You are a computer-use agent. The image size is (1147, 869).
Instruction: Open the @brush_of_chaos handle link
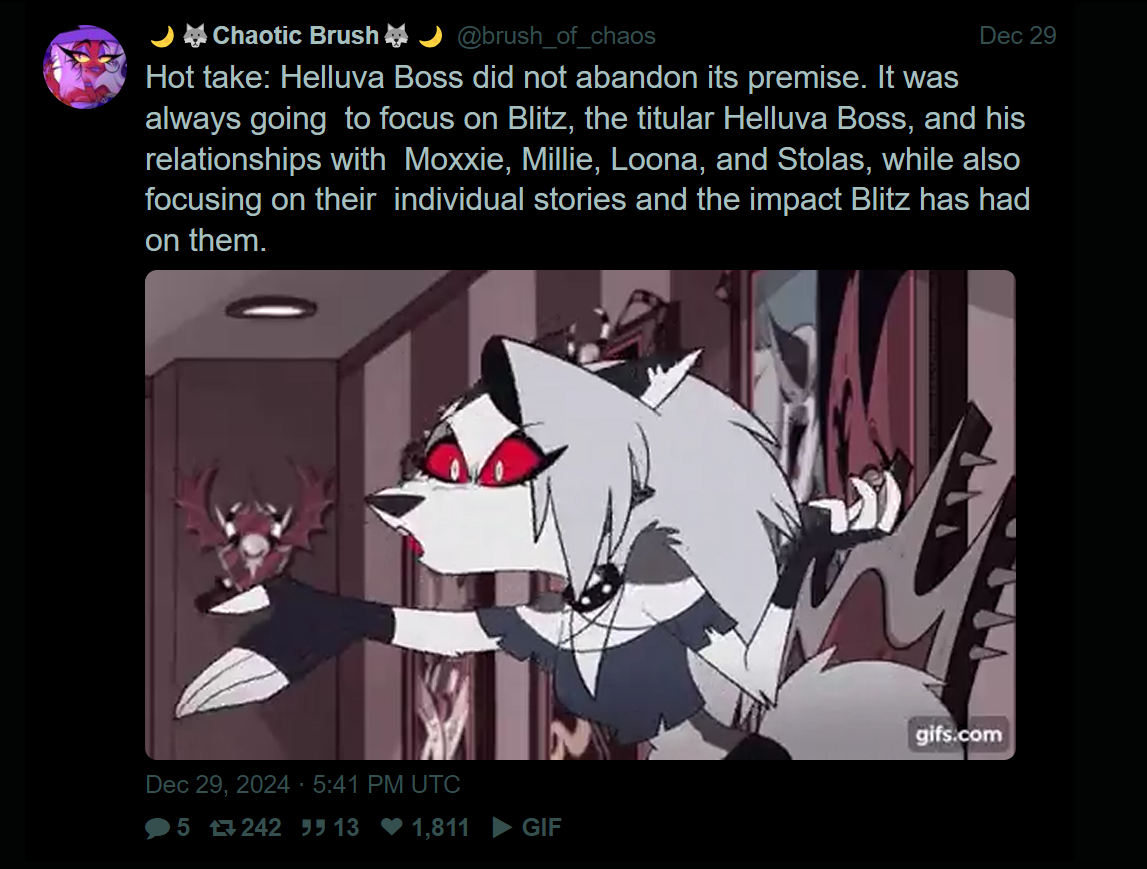coord(556,36)
